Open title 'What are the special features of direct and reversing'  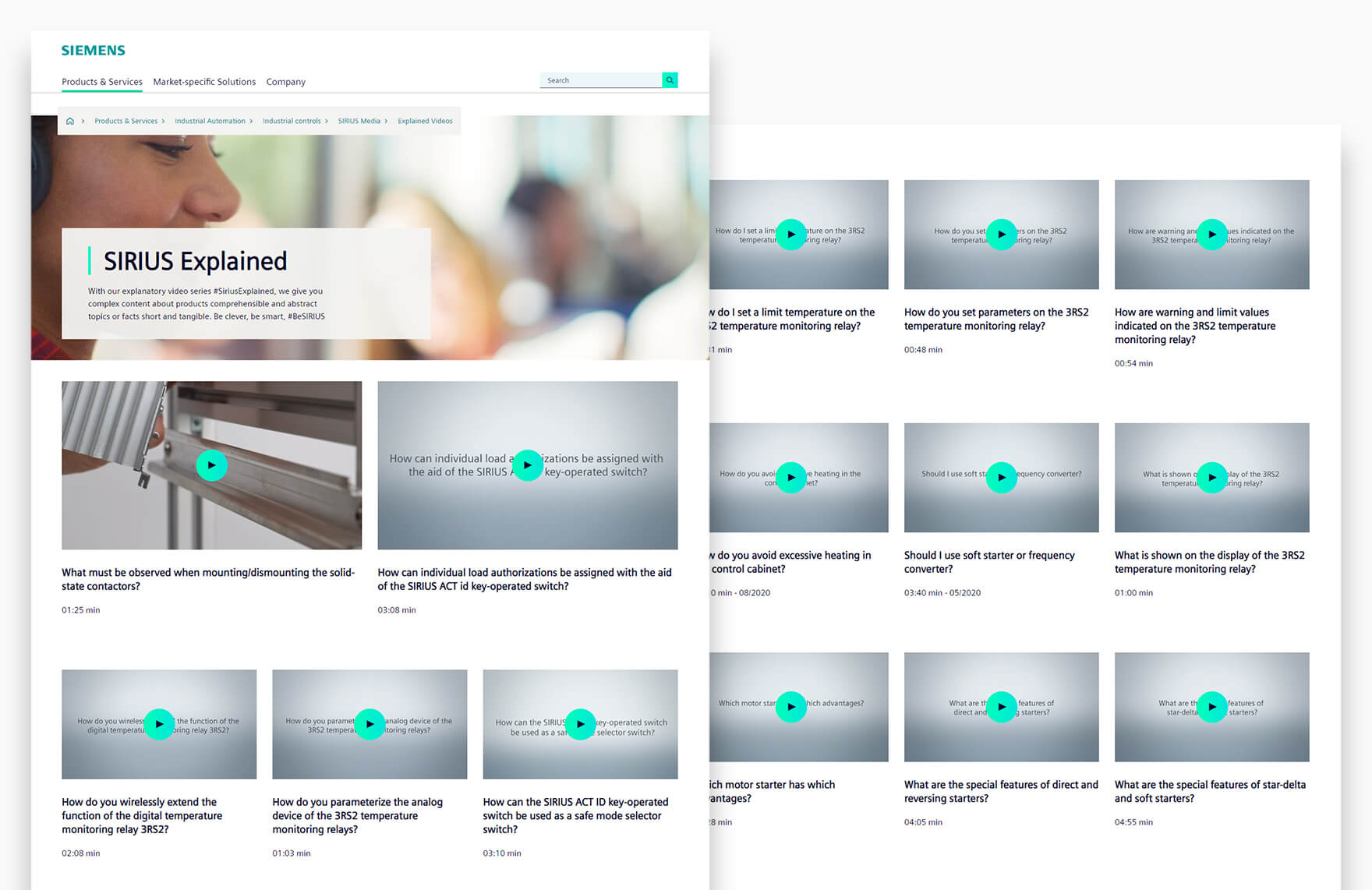pos(1001,791)
